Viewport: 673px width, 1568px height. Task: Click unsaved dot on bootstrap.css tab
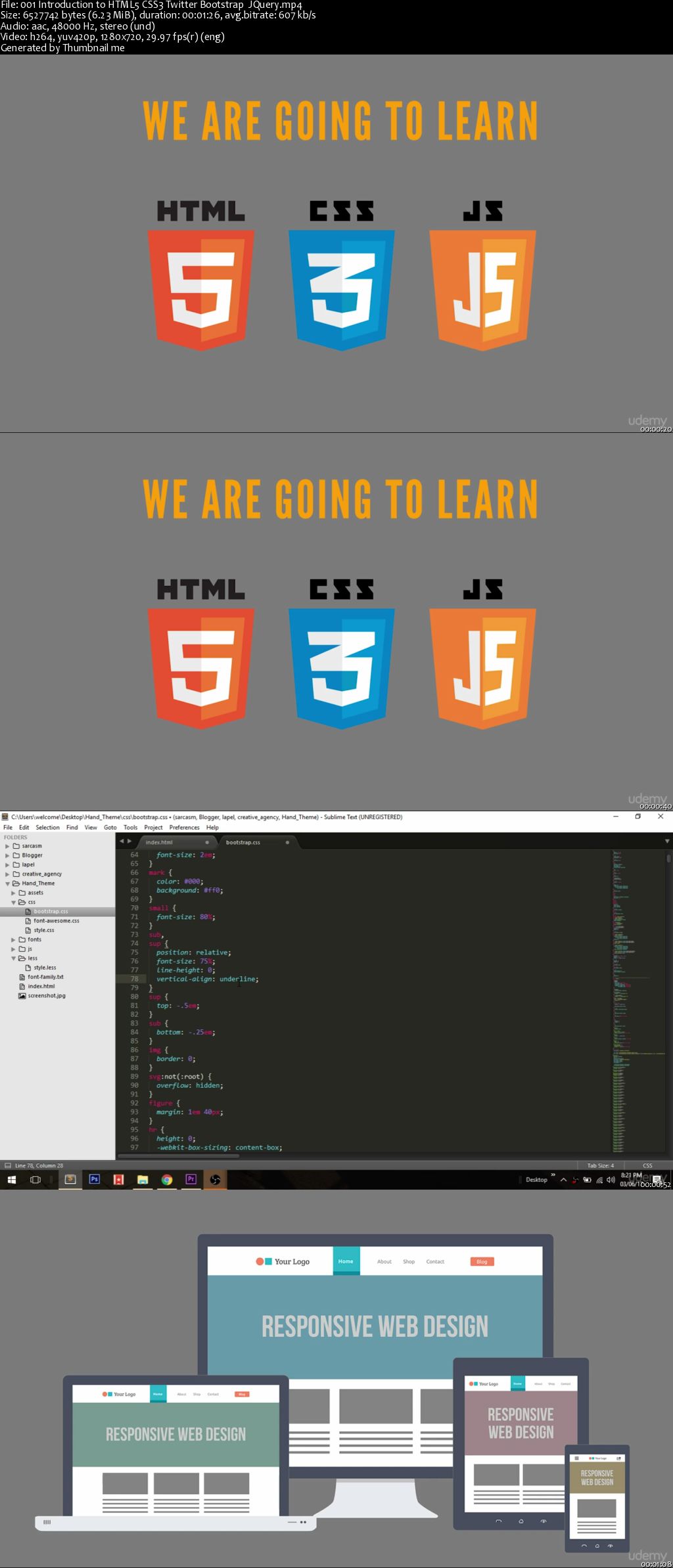point(287,842)
